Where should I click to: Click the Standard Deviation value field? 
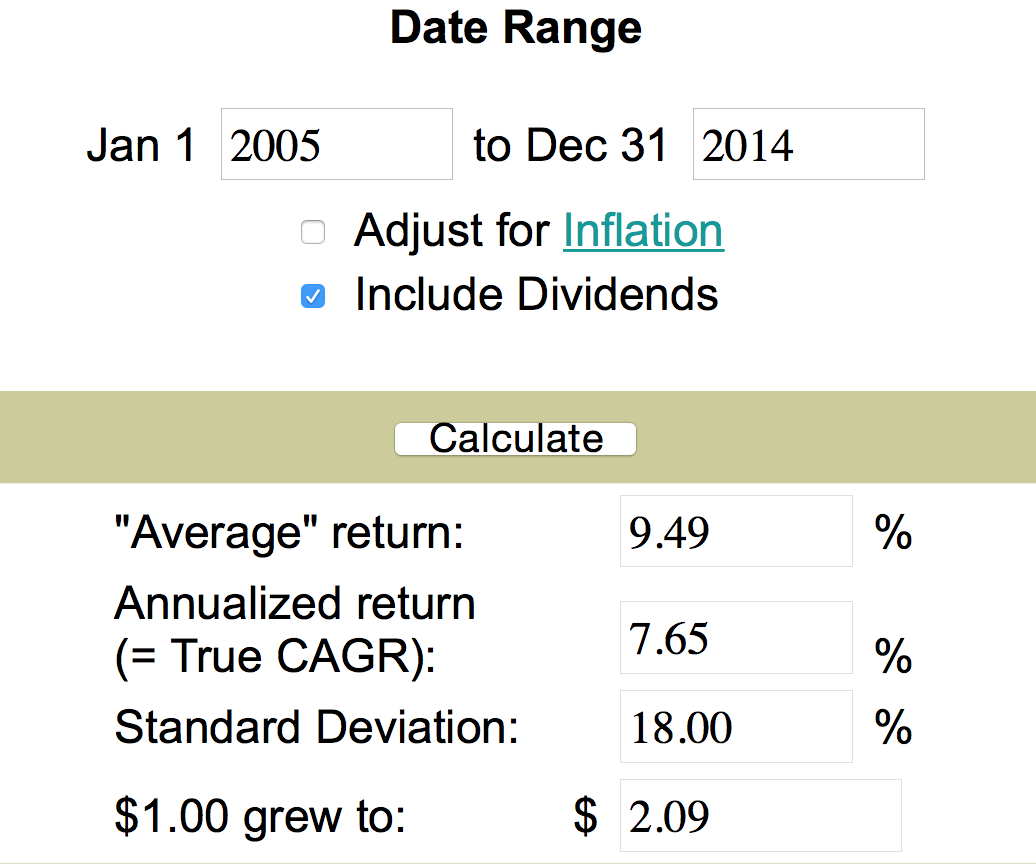point(735,726)
